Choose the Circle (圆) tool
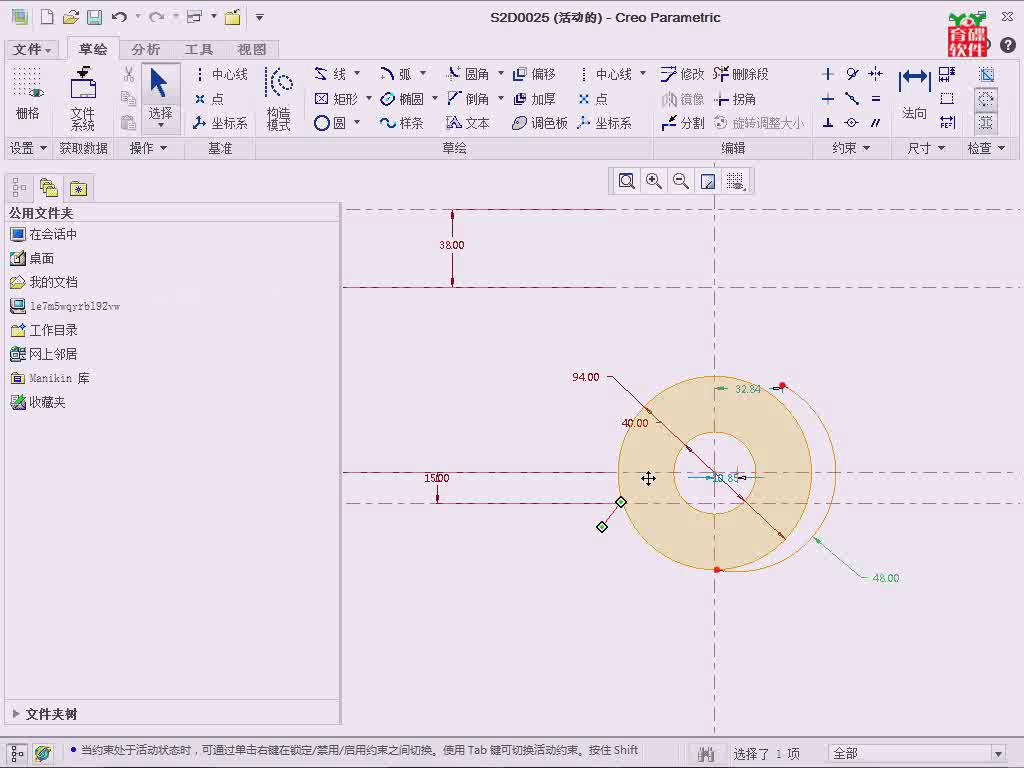The image size is (1024, 768). point(330,123)
